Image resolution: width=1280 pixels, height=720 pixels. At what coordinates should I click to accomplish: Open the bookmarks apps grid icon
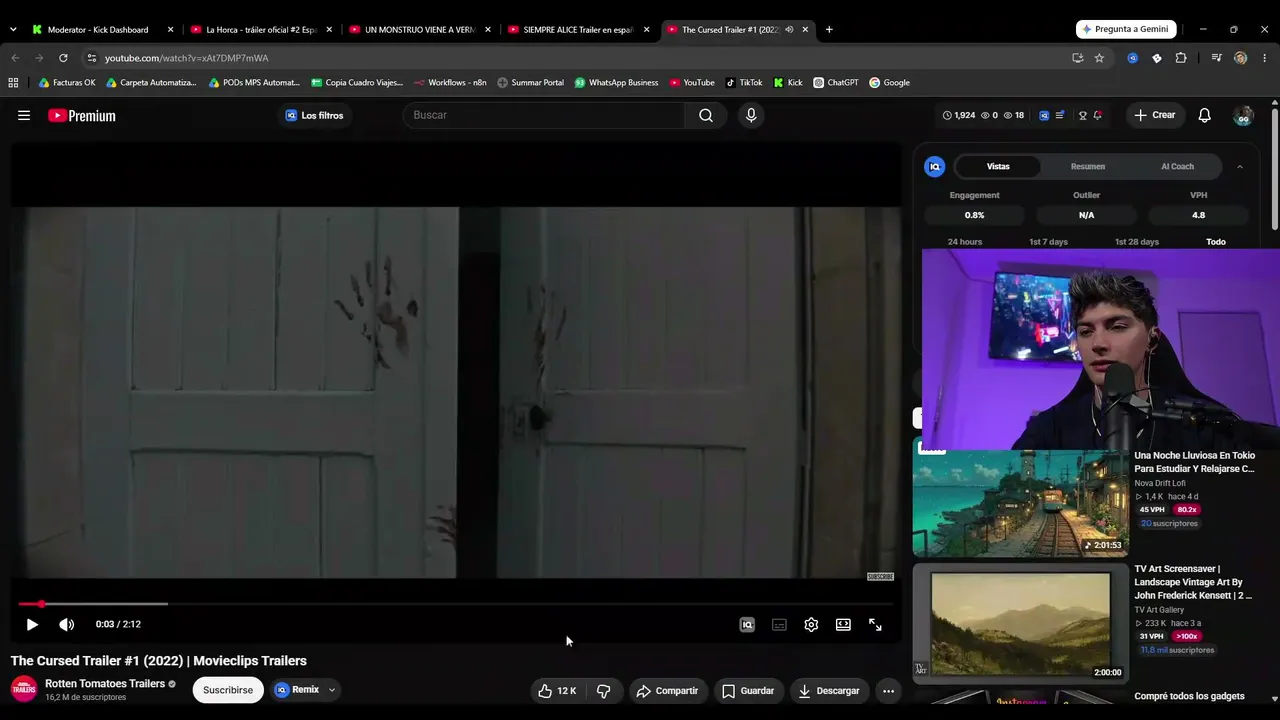(13, 83)
